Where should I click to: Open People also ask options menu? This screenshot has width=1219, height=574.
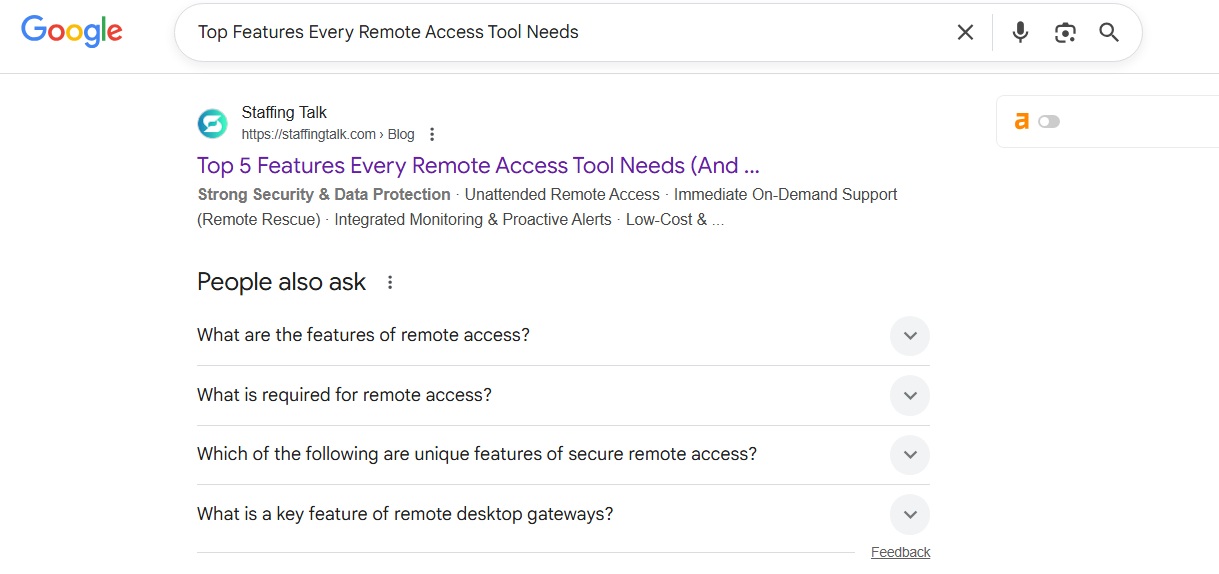tap(390, 282)
